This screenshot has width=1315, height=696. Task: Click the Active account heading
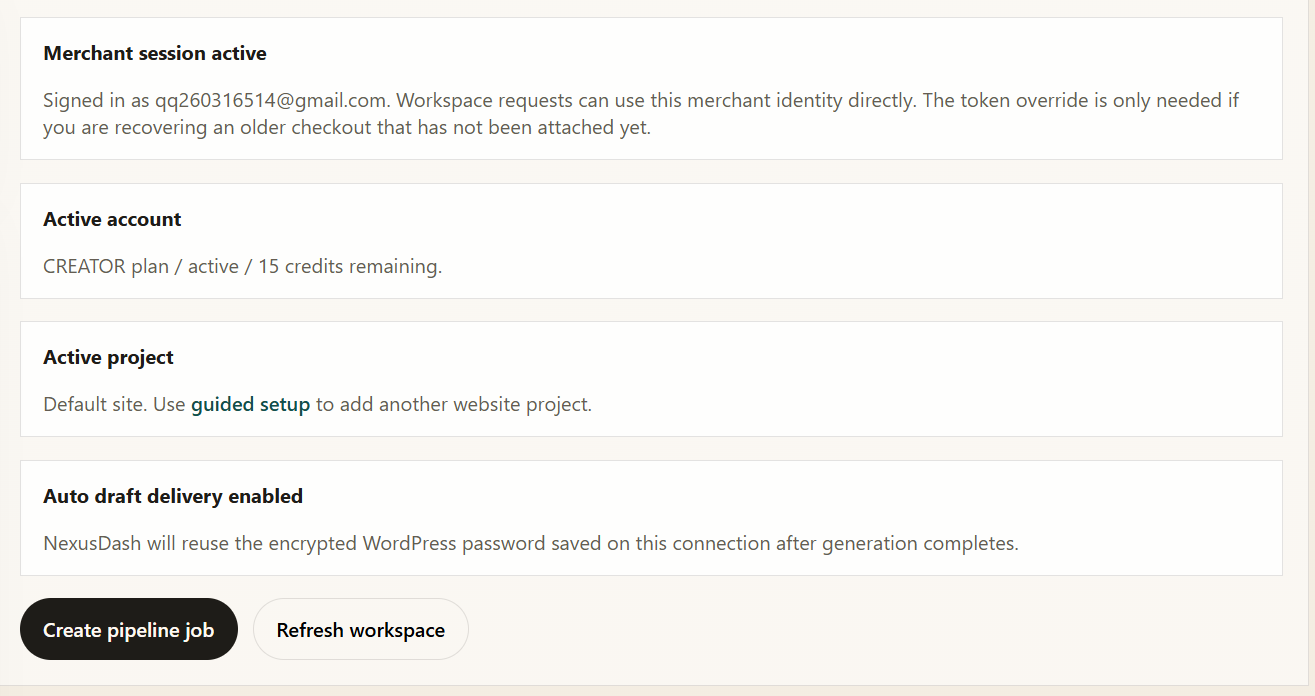pyautogui.click(x=112, y=219)
